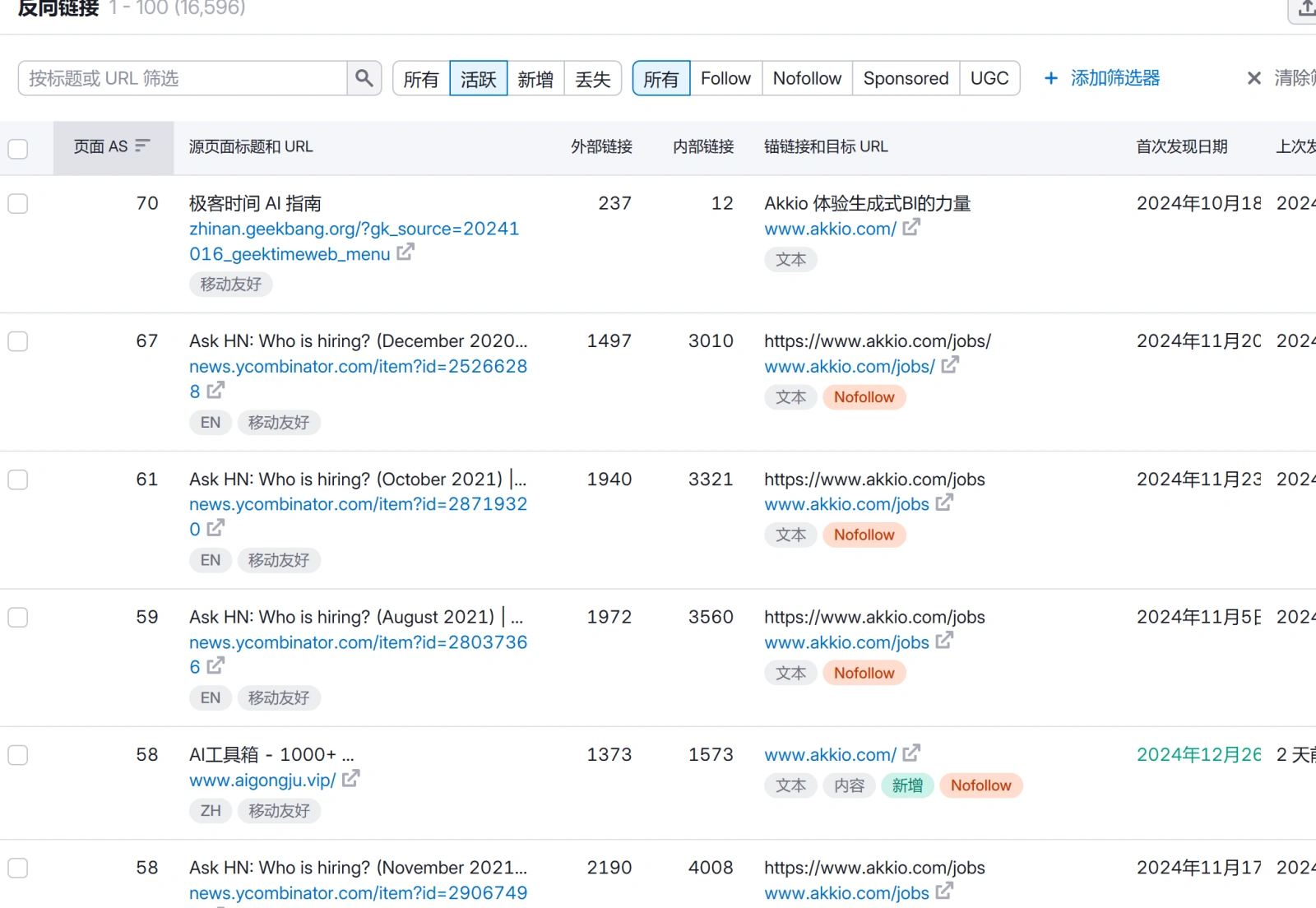Open external icon next to www.akkio.com/jobs/
Viewport: 1316px width, 908px height.
pyautogui.click(x=950, y=364)
